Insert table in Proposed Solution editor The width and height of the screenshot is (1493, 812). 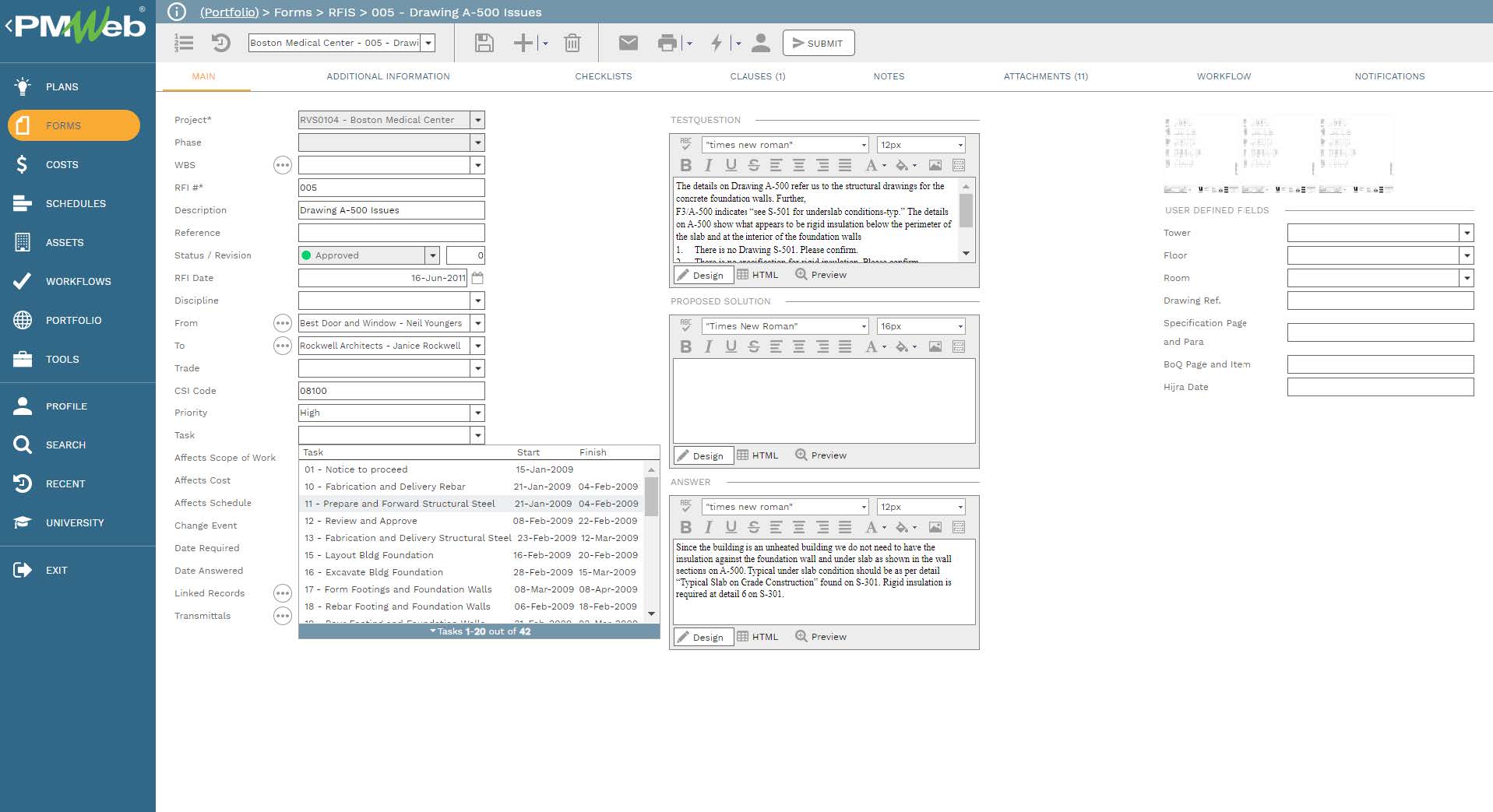point(959,346)
